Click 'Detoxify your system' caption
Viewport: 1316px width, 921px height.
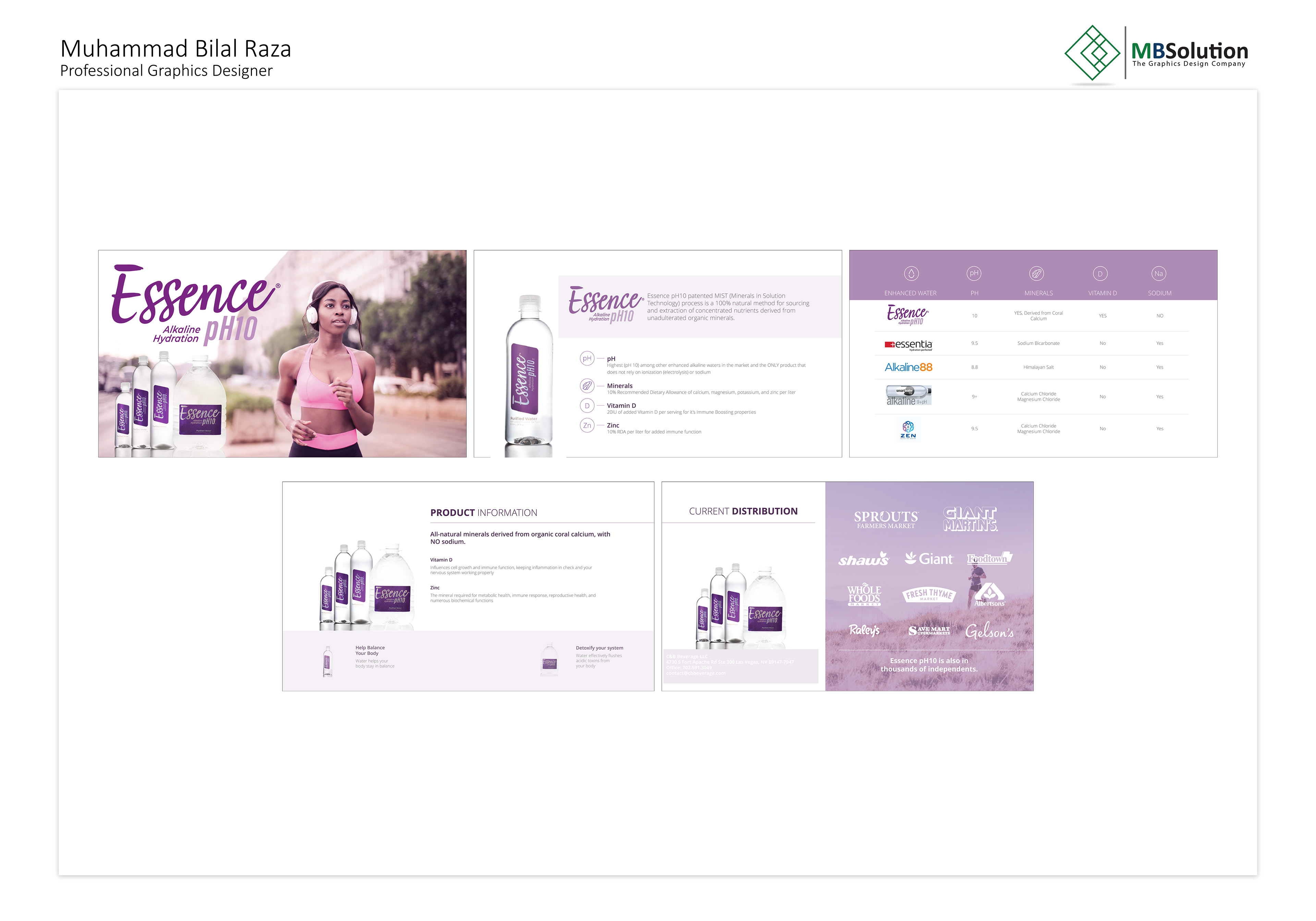(x=599, y=648)
